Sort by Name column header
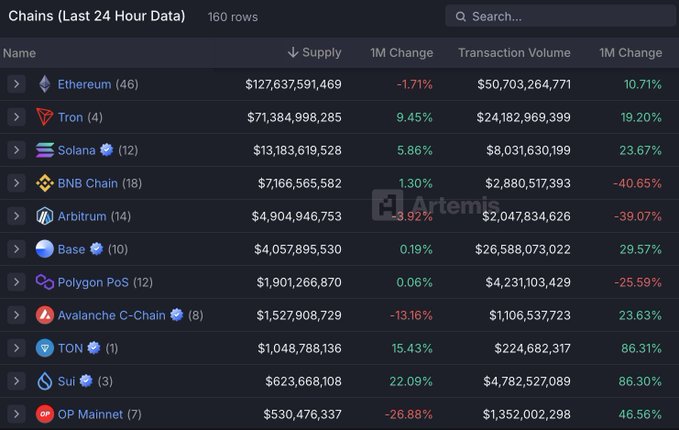Viewport: 679px width, 430px height. (19, 52)
